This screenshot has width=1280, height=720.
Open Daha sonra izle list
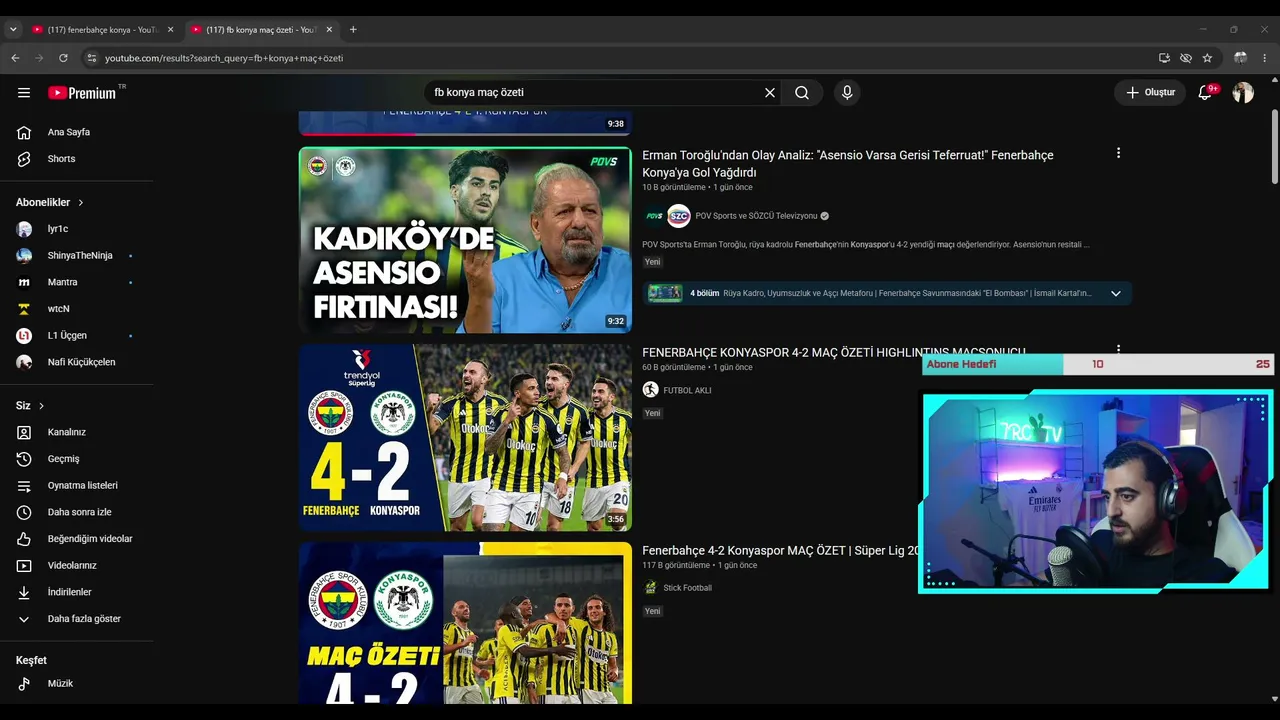[x=77, y=512]
